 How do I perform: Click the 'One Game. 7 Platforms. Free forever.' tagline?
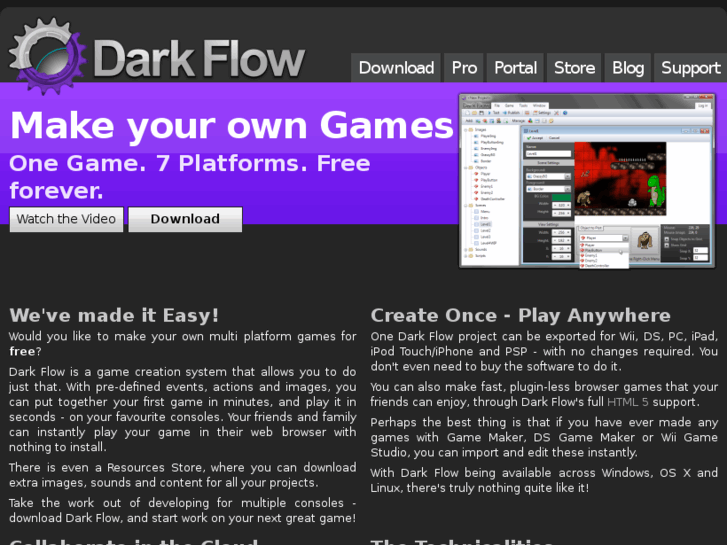point(190,177)
